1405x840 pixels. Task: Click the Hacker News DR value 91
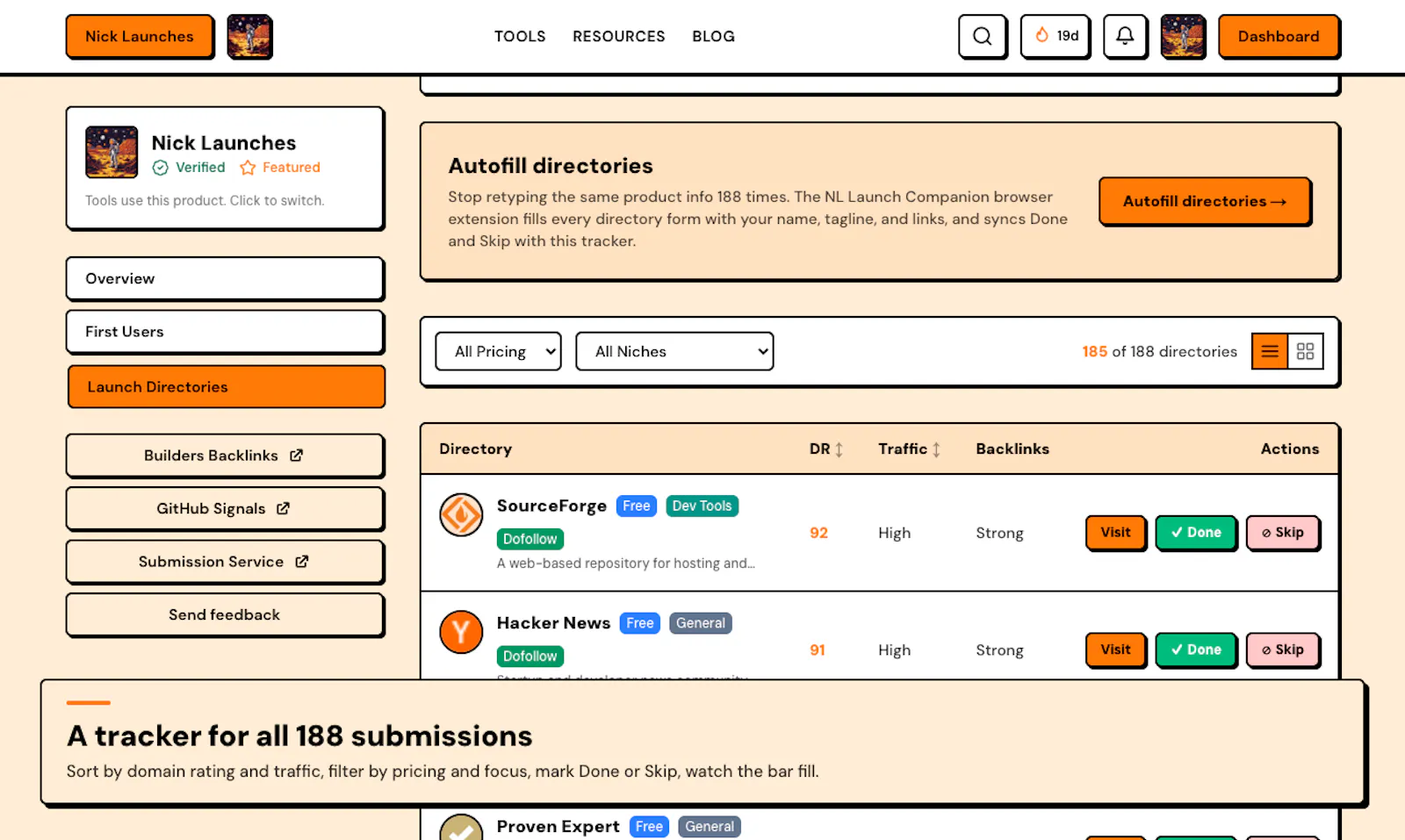tap(818, 650)
